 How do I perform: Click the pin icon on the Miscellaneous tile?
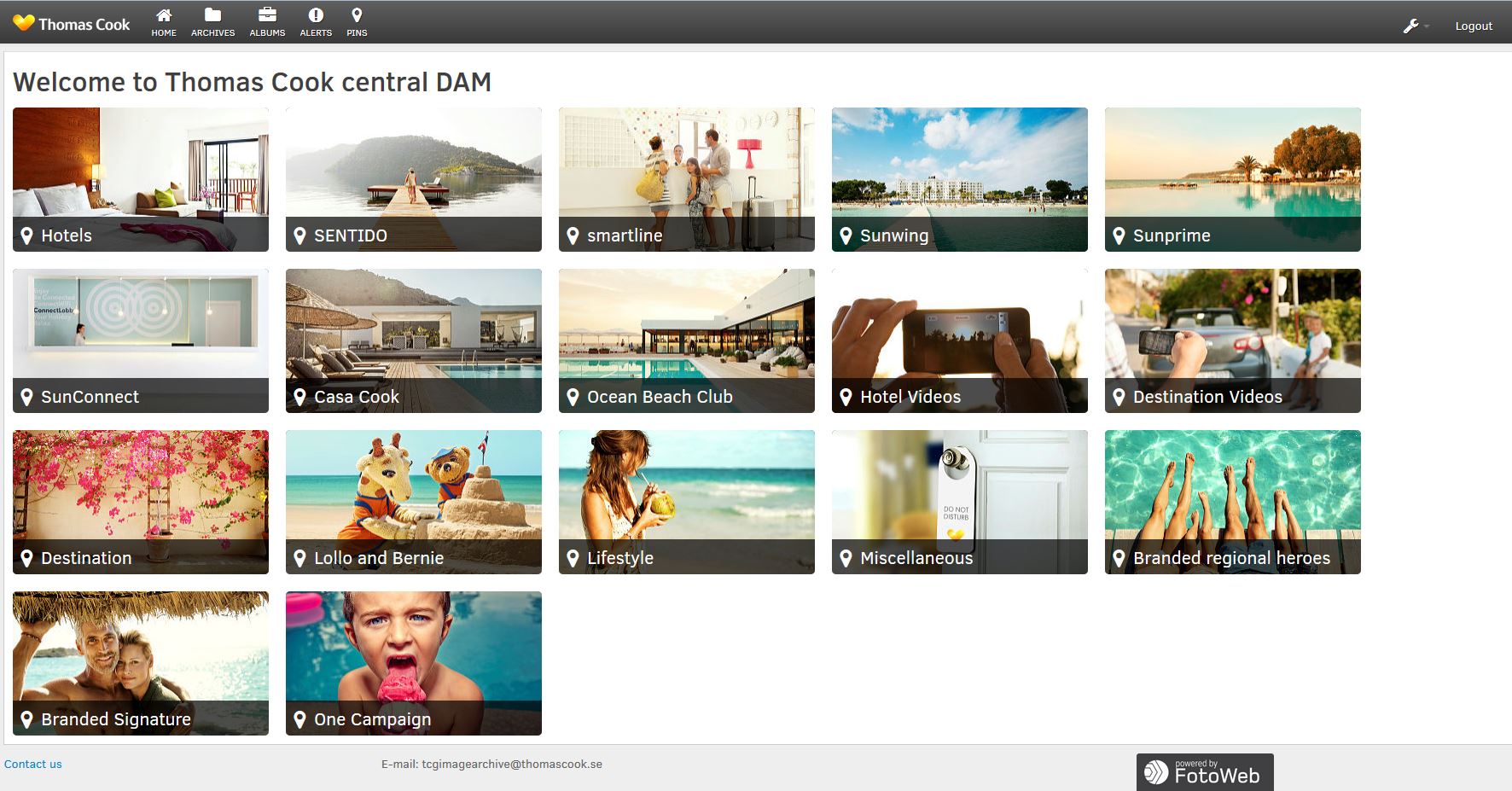846,558
